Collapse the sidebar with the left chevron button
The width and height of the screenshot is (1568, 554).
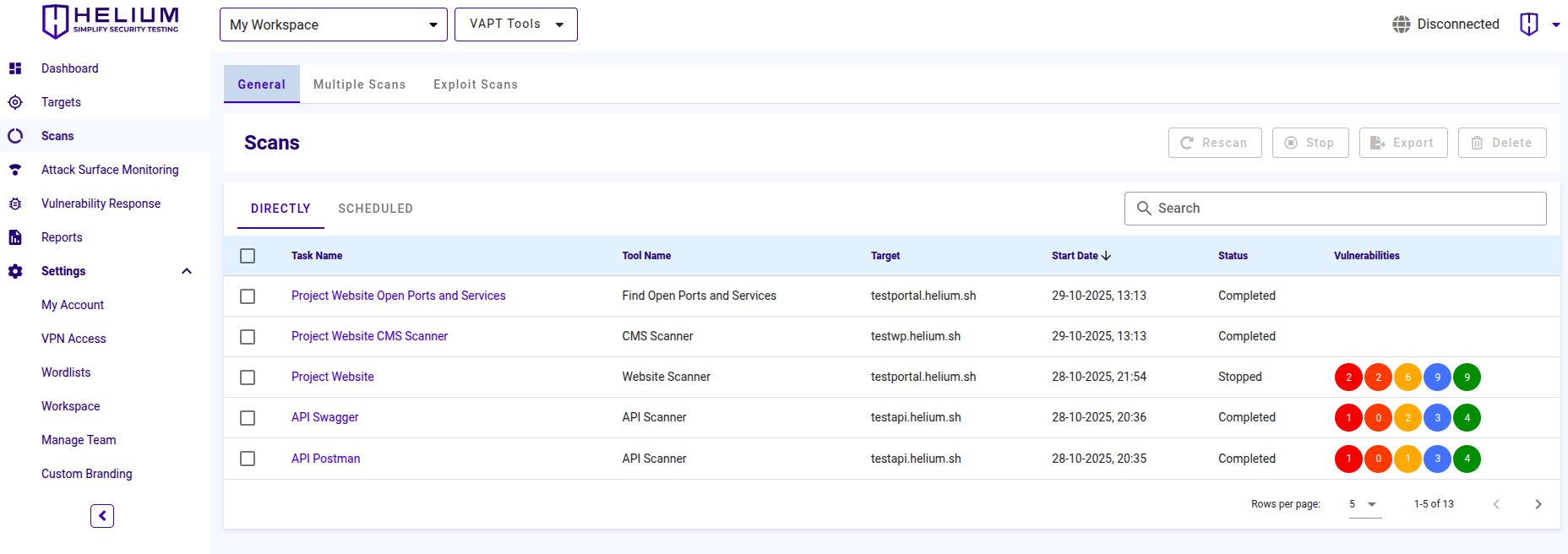click(x=102, y=516)
